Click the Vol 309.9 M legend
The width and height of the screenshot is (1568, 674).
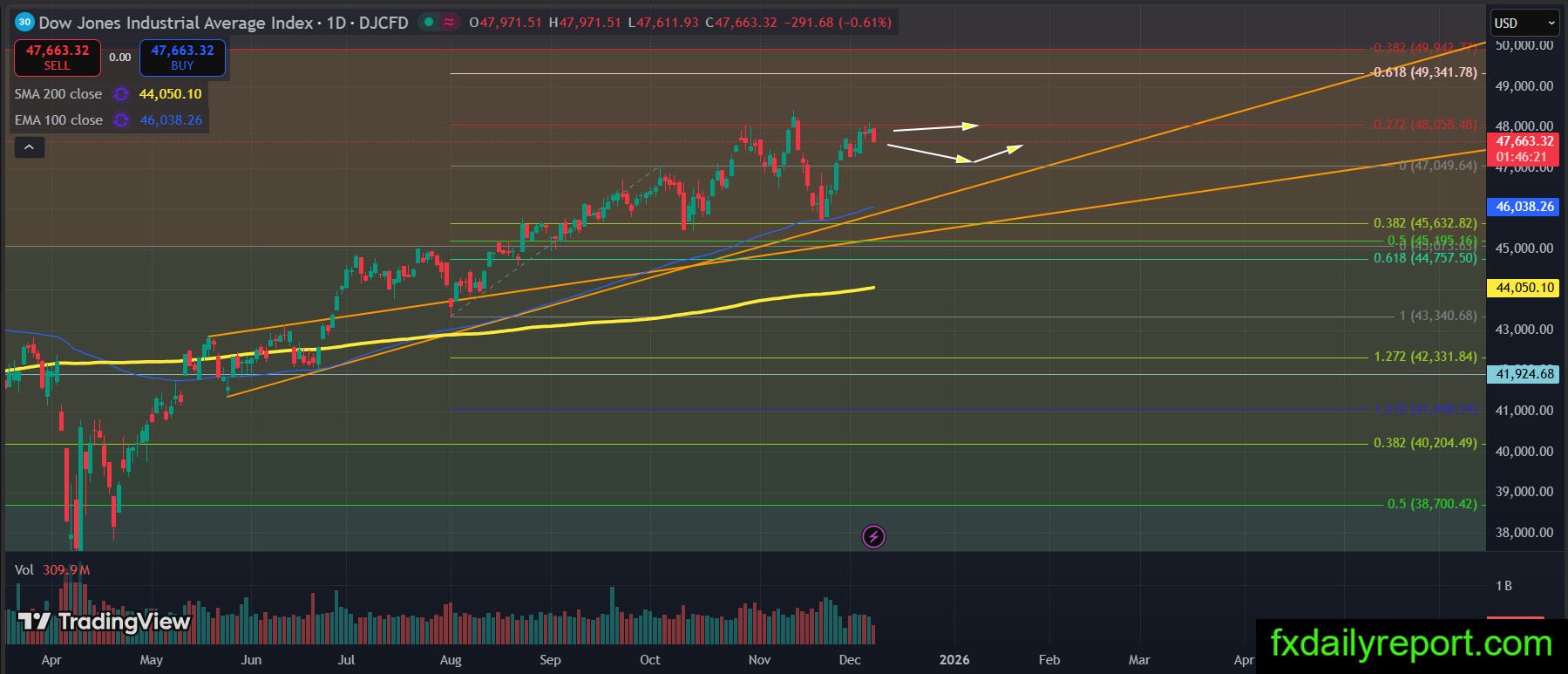[52, 570]
